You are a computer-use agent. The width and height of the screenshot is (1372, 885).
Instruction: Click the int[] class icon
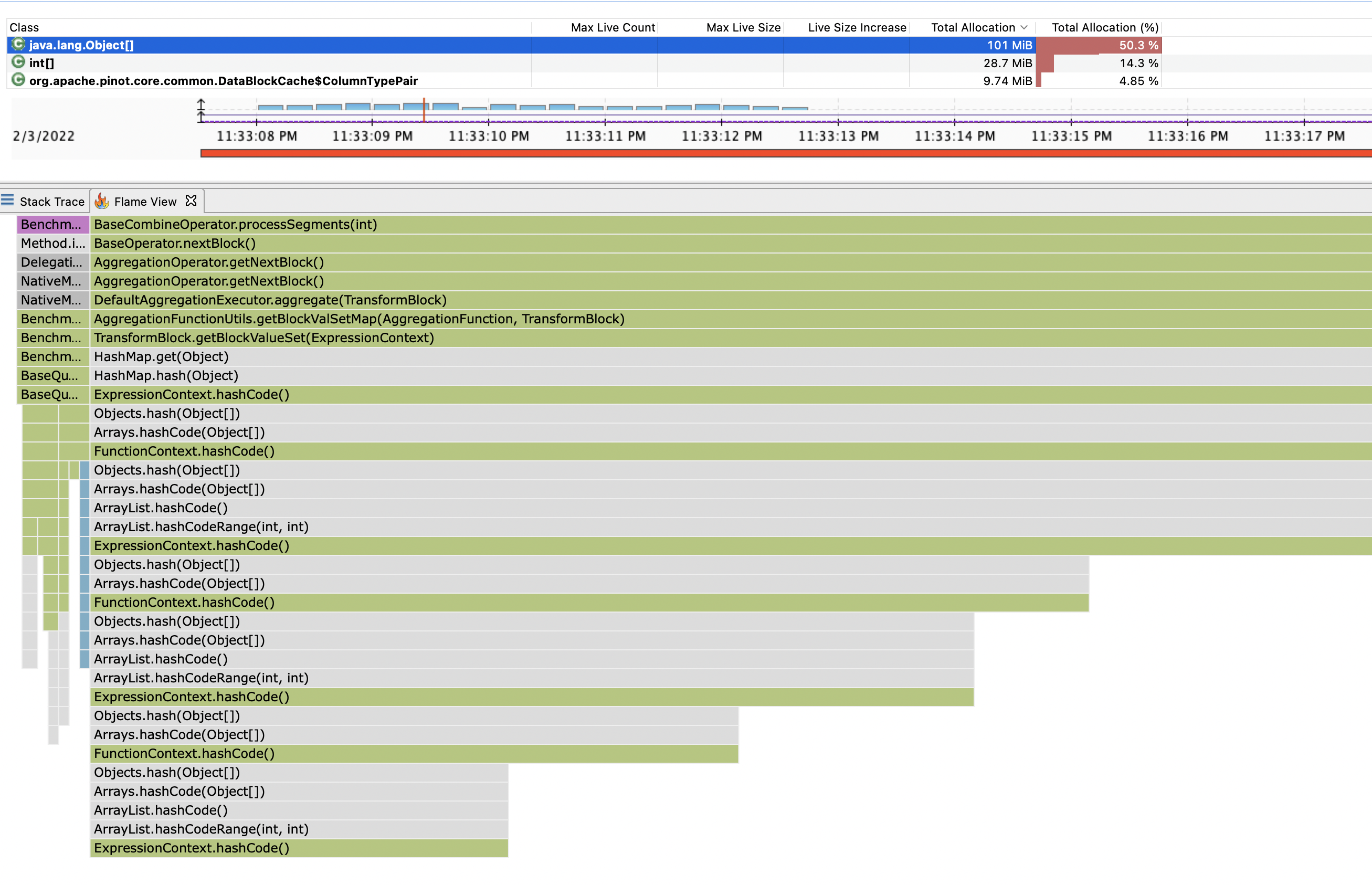pyautogui.click(x=18, y=62)
